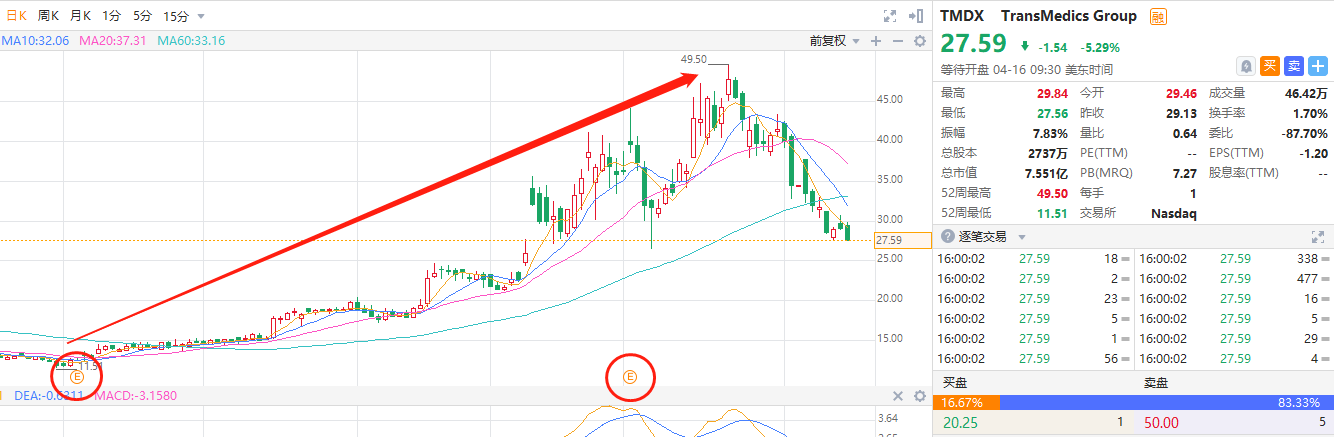The height and width of the screenshot is (437, 1334).
Task: Click the 交易所 value Nasdaq
Action: (x=1174, y=214)
